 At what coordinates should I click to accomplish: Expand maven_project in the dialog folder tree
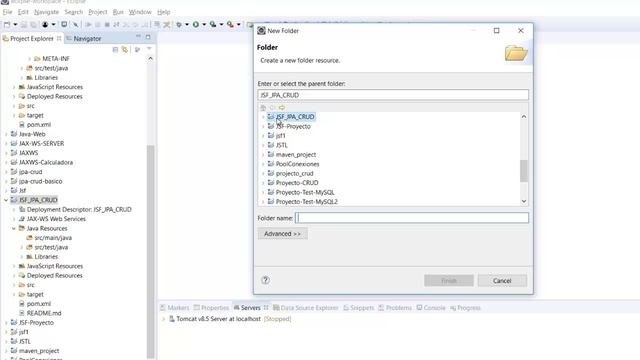(263, 155)
